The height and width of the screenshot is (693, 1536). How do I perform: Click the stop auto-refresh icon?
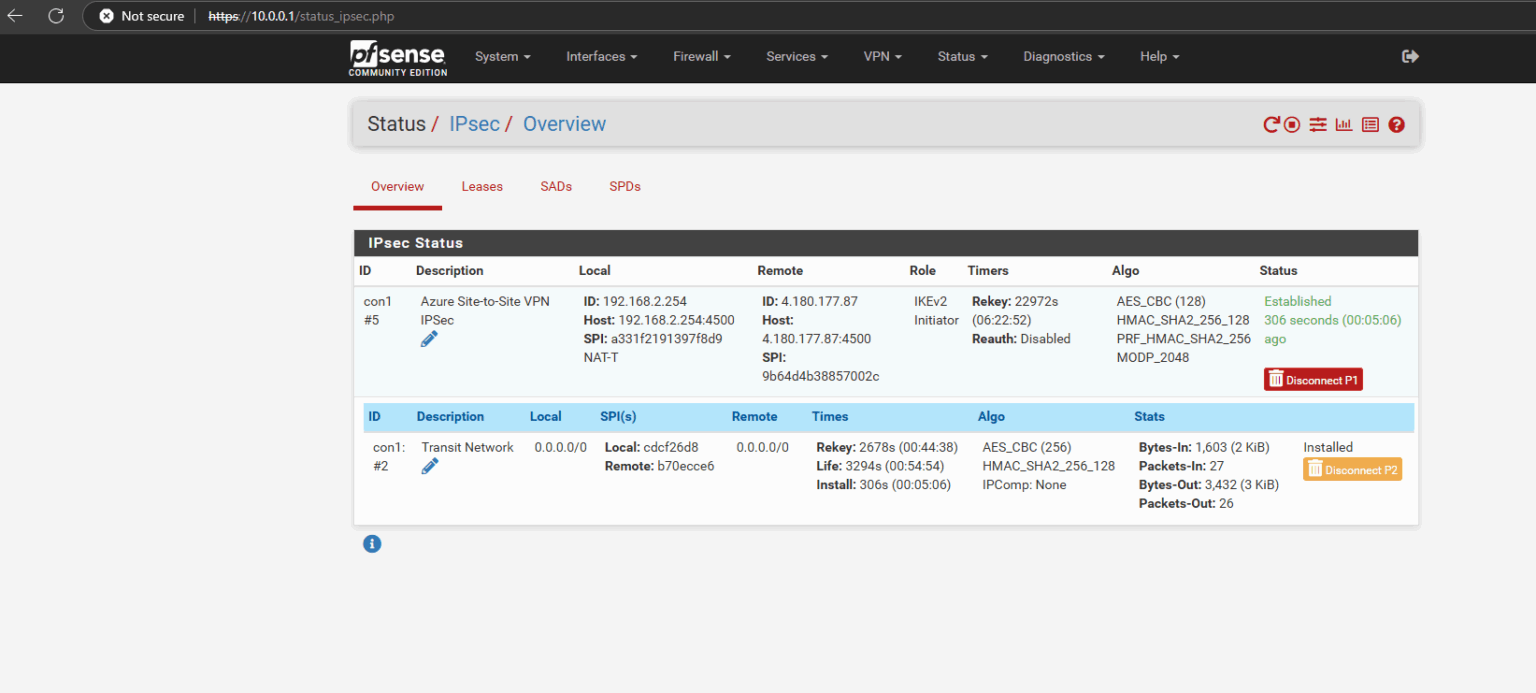[x=1292, y=124]
